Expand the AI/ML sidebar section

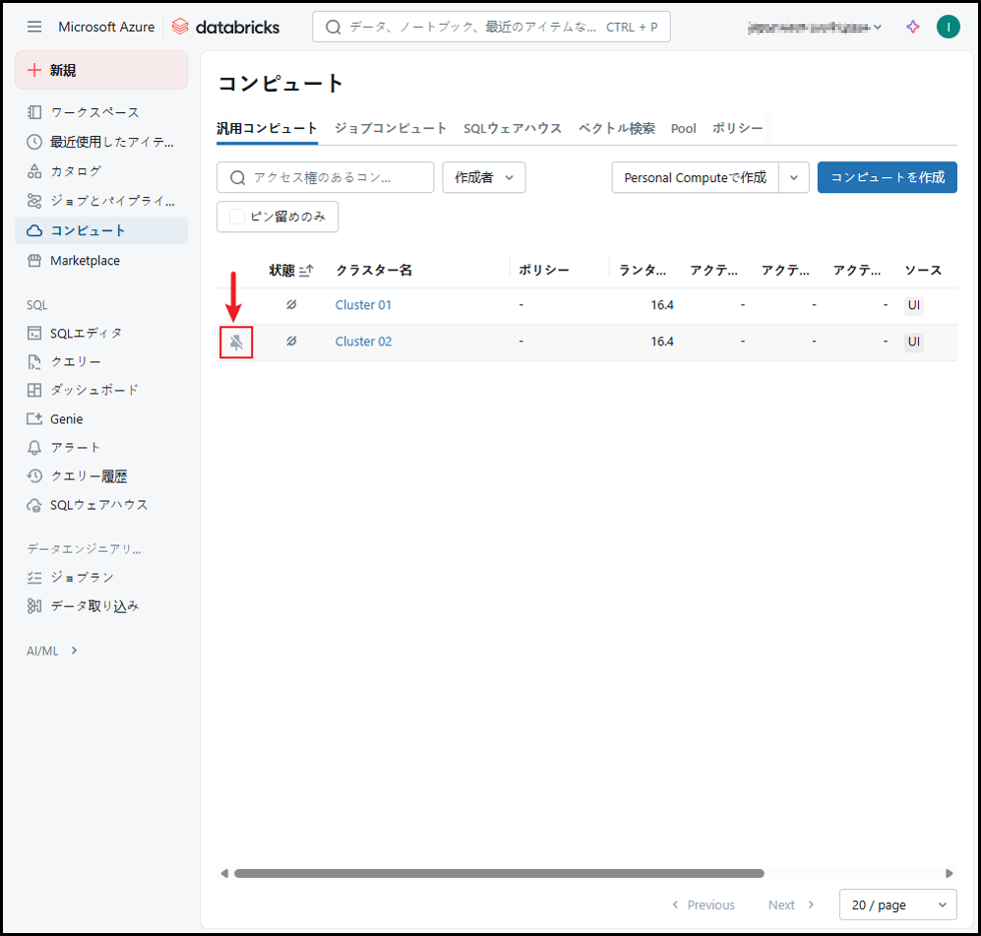pyautogui.click(x=52, y=651)
